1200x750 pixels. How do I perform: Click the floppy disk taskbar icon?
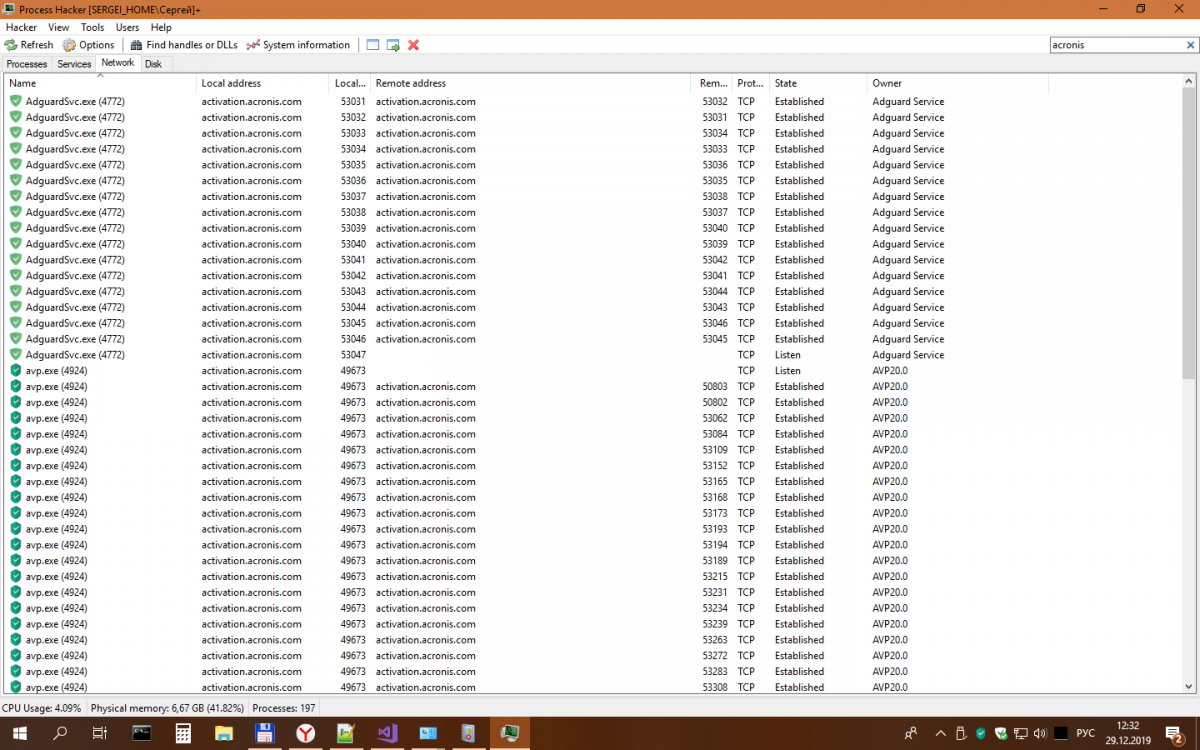(x=265, y=734)
